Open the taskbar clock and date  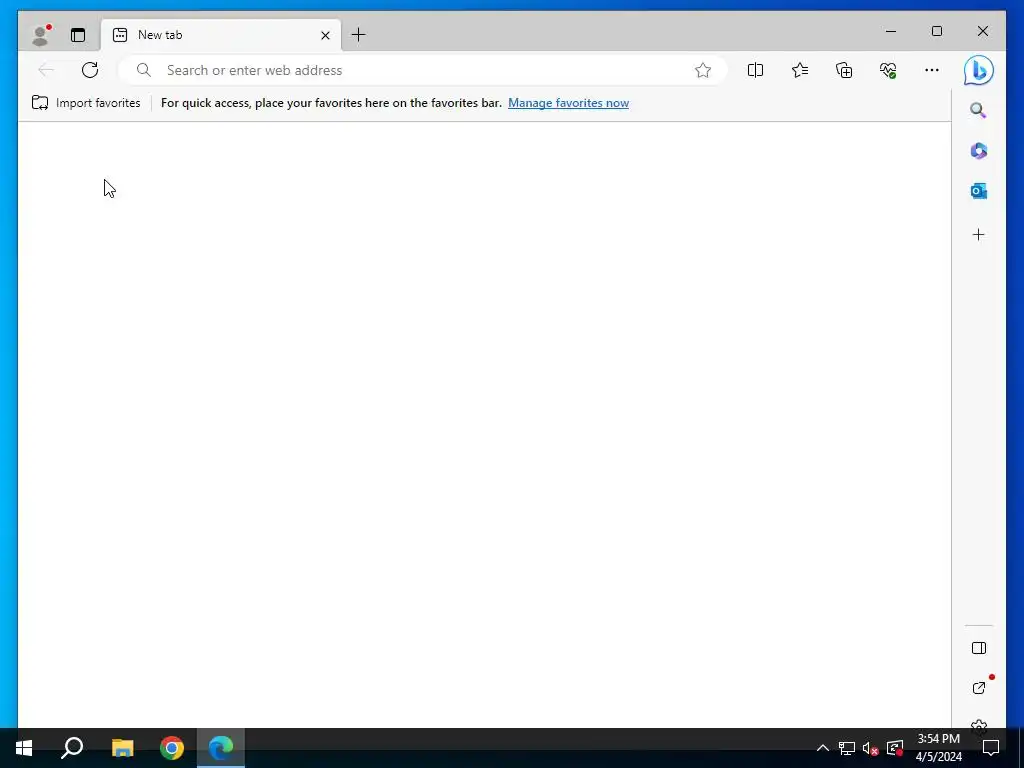click(938, 748)
